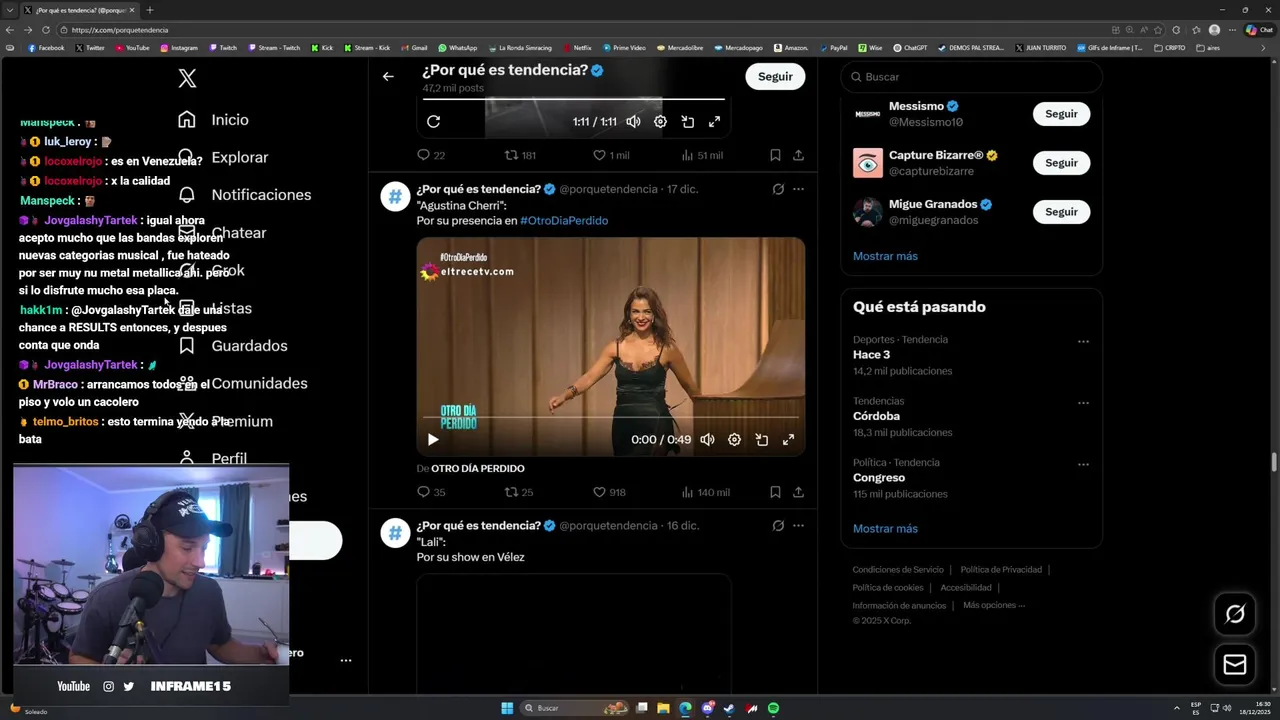Open Política de Privacidad footer link
The width and height of the screenshot is (1280, 720).
[x=1001, y=570]
